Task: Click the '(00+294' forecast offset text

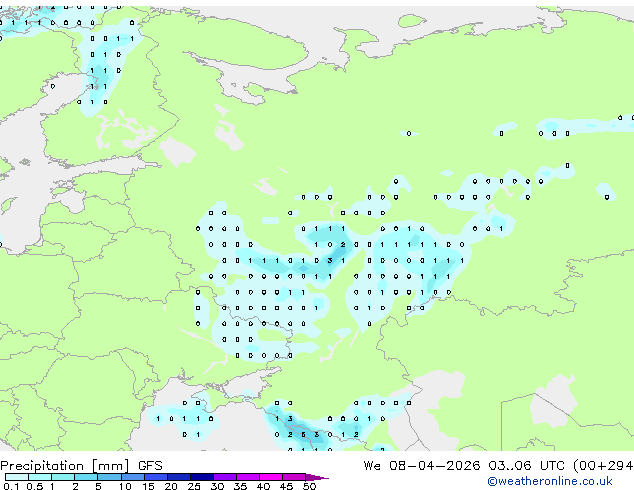Action: coord(603,466)
